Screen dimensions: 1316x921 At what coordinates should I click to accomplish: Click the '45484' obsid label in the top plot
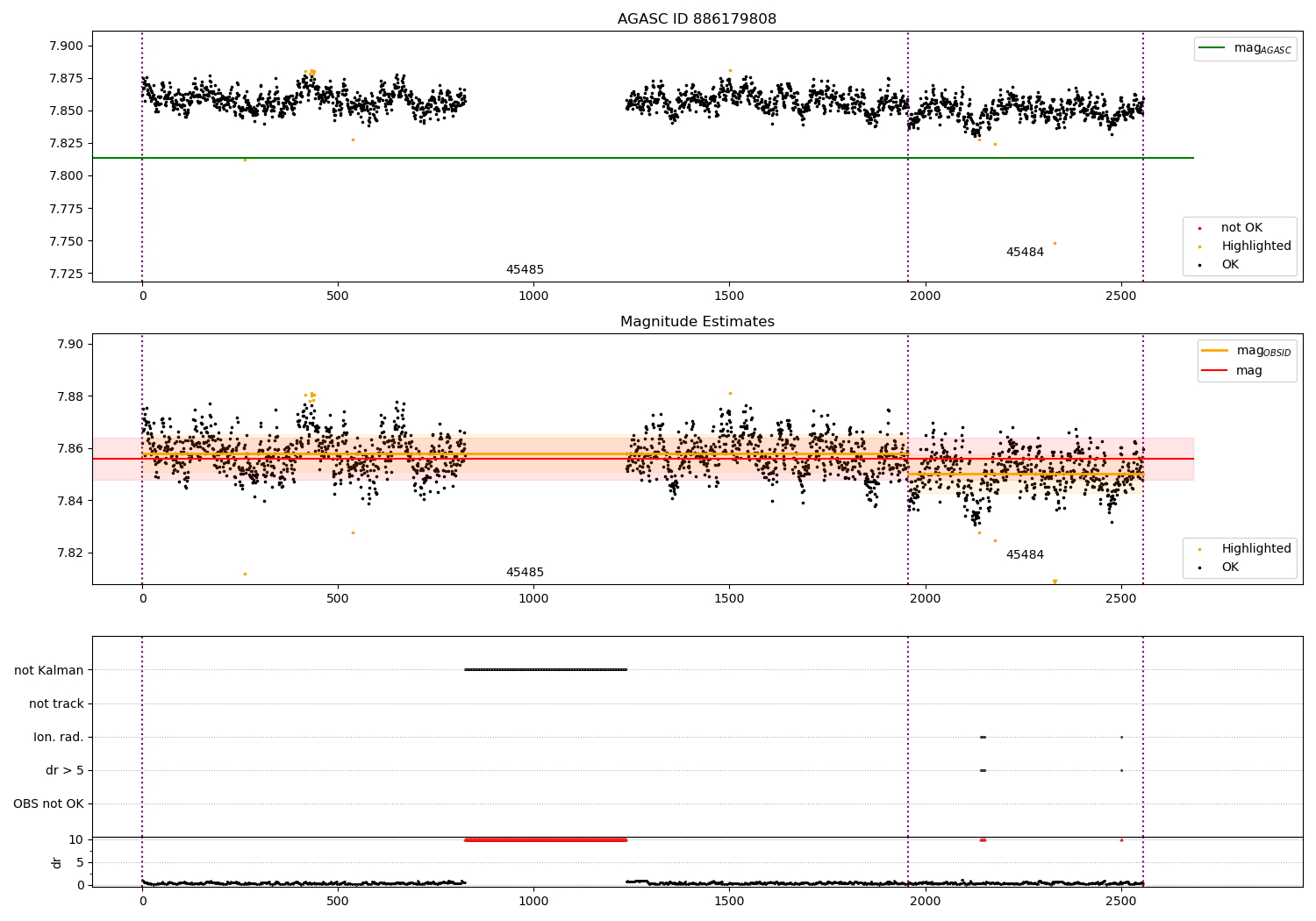click(1025, 253)
